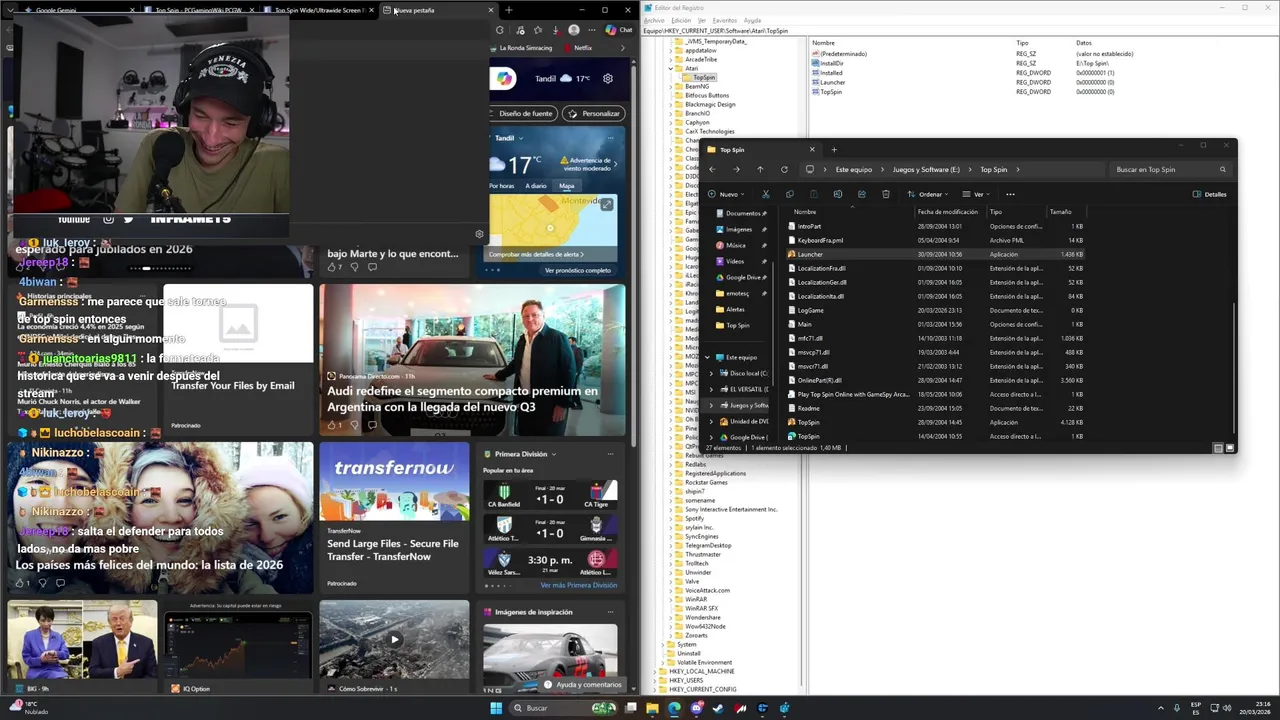Open Steam from the taskbar
This screenshot has height=720, width=1280.
(x=718, y=708)
